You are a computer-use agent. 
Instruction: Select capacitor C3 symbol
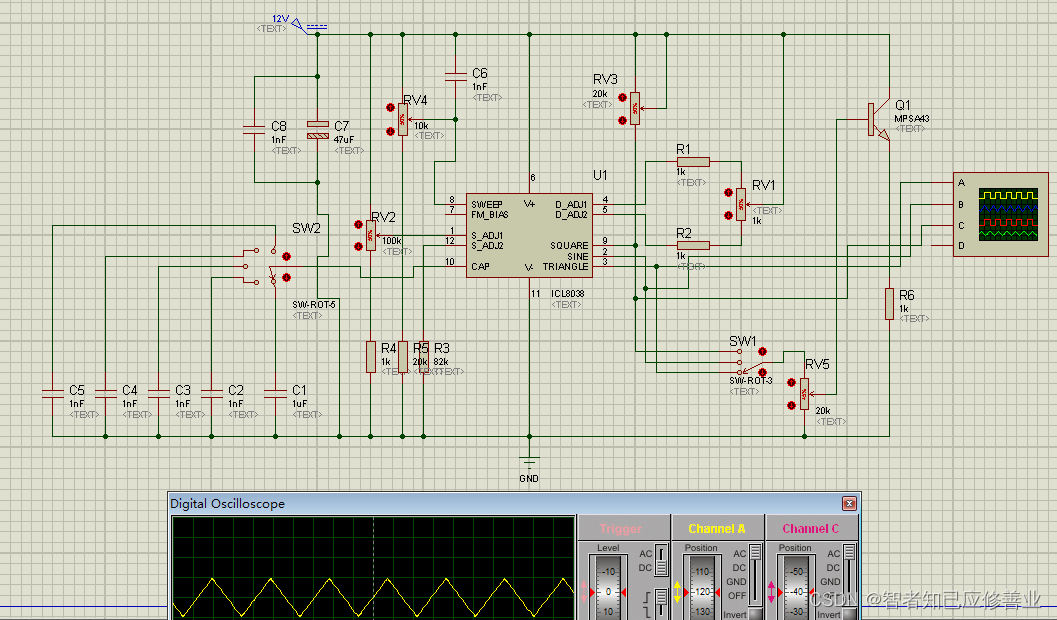pyautogui.click(x=158, y=393)
